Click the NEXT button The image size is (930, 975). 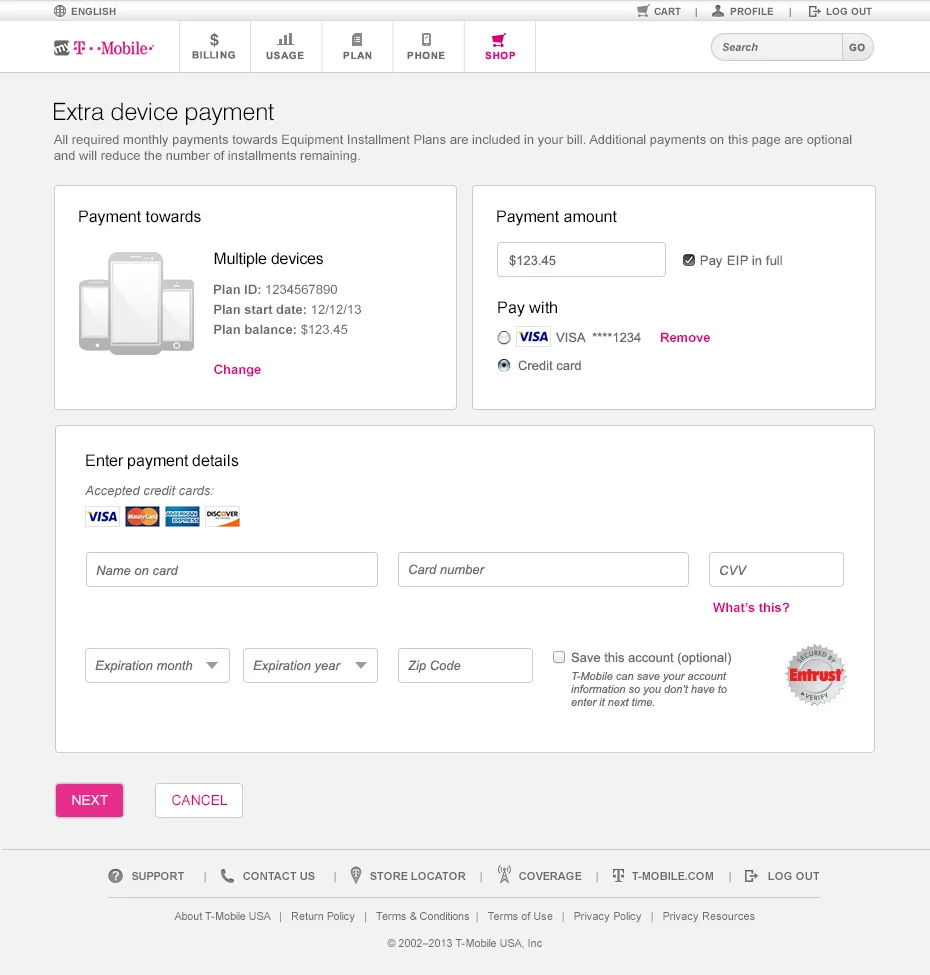click(89, 800)
